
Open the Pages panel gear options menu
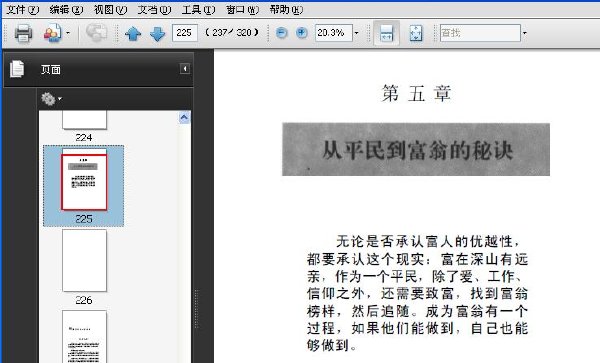point(51,99)
